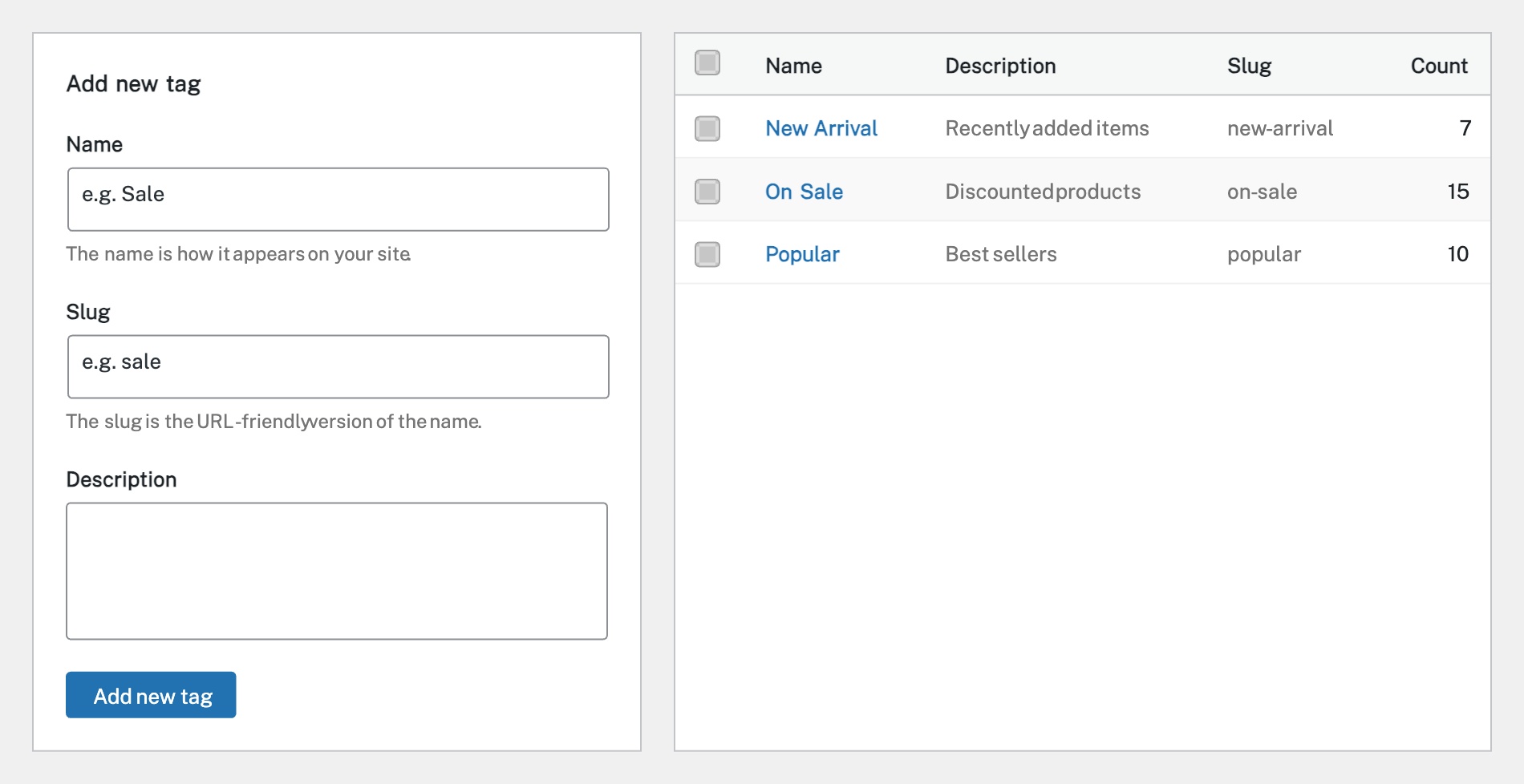Click the 'on-sale' slug cell
Viewport: 1524px width, 784px height.
coord(1262,192)
